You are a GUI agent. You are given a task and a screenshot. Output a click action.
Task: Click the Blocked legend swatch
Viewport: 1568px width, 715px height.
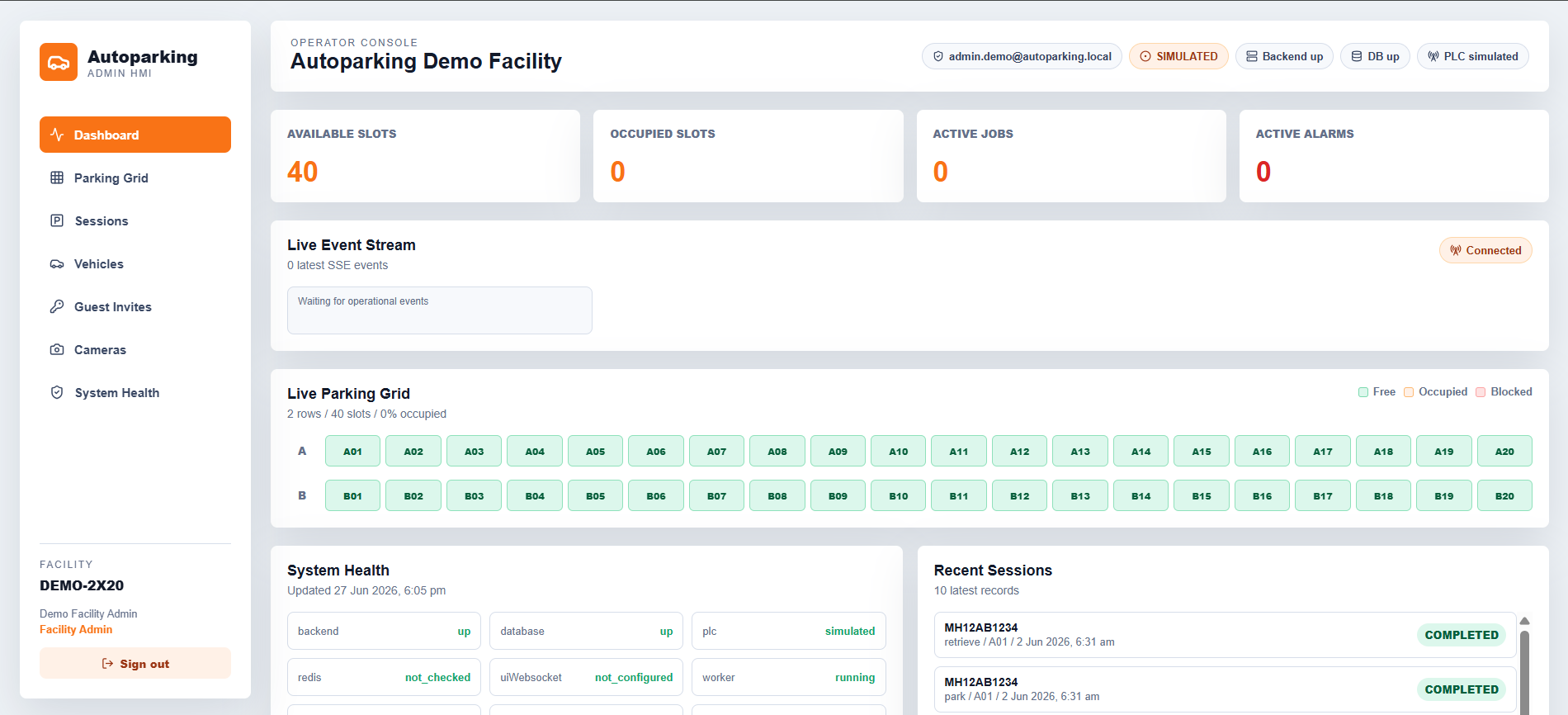point(1481,392)
